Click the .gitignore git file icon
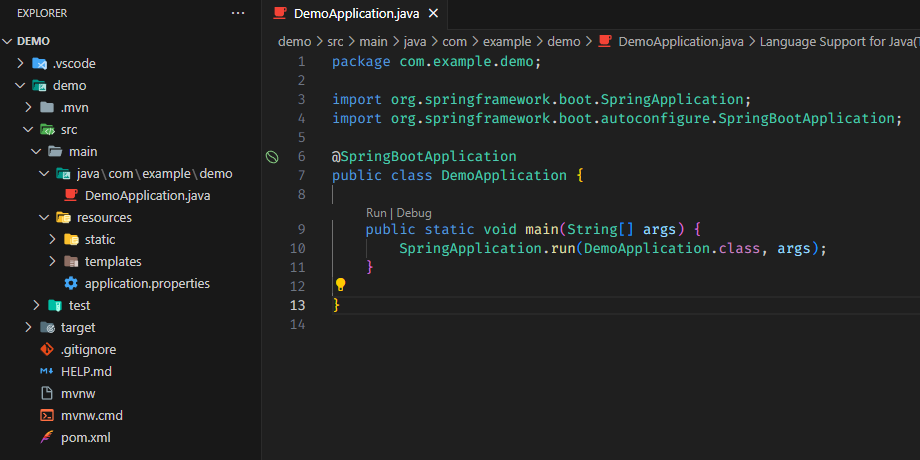920x460 pixels. click(46, 349)
